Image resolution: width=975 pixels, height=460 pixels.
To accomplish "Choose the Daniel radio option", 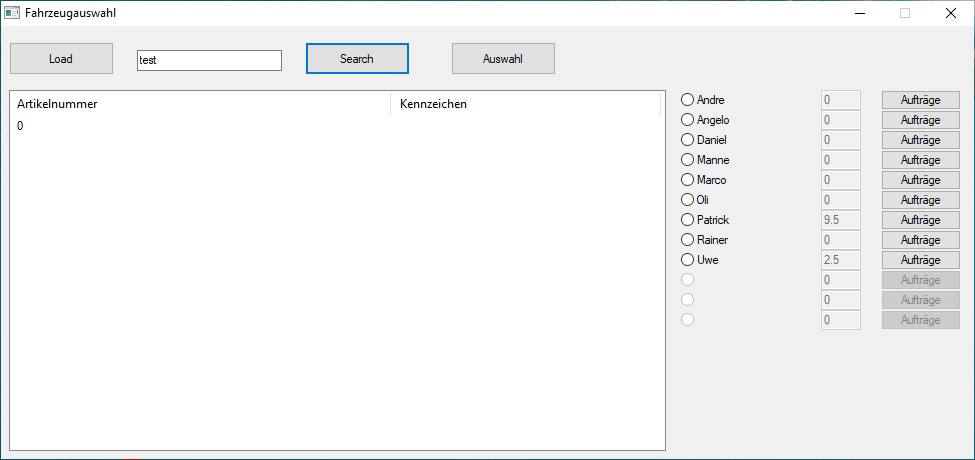I will point(687,140).
